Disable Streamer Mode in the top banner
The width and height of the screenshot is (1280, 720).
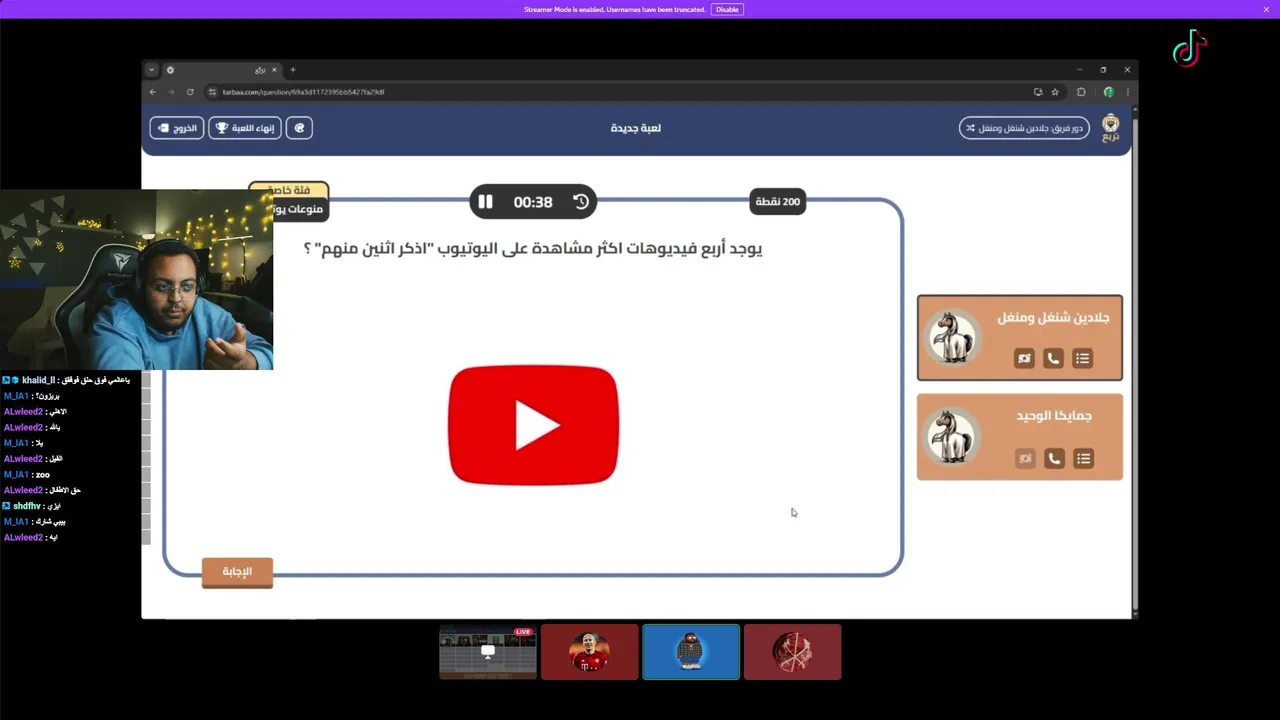coord(727,9)
